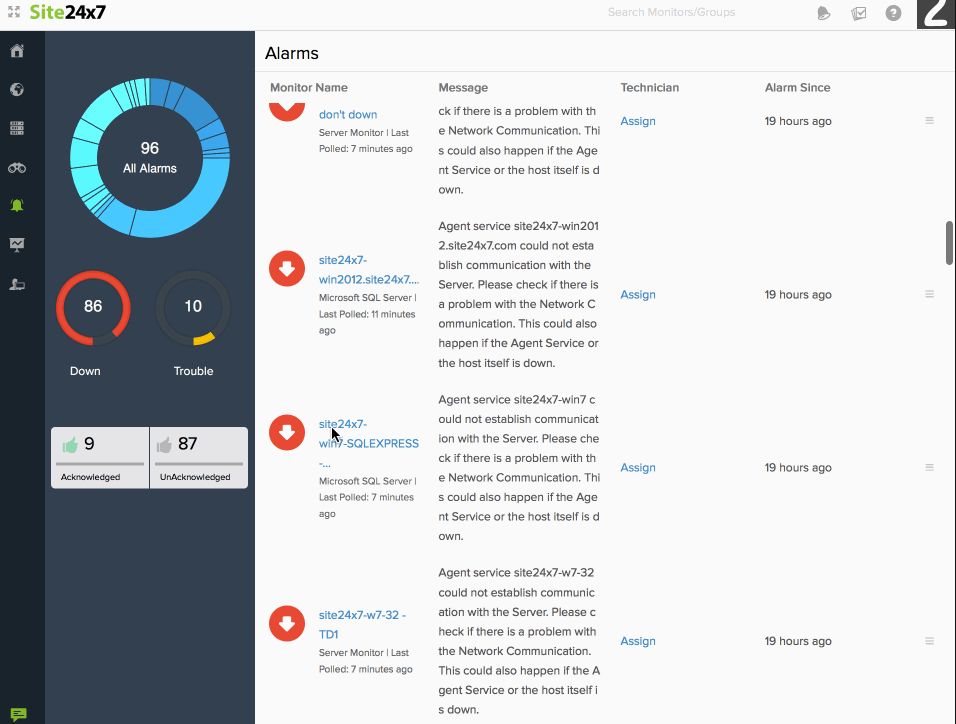
Task: Click the down status icon for site24x7-w7-32 - TD1
Action: point(287,623)
